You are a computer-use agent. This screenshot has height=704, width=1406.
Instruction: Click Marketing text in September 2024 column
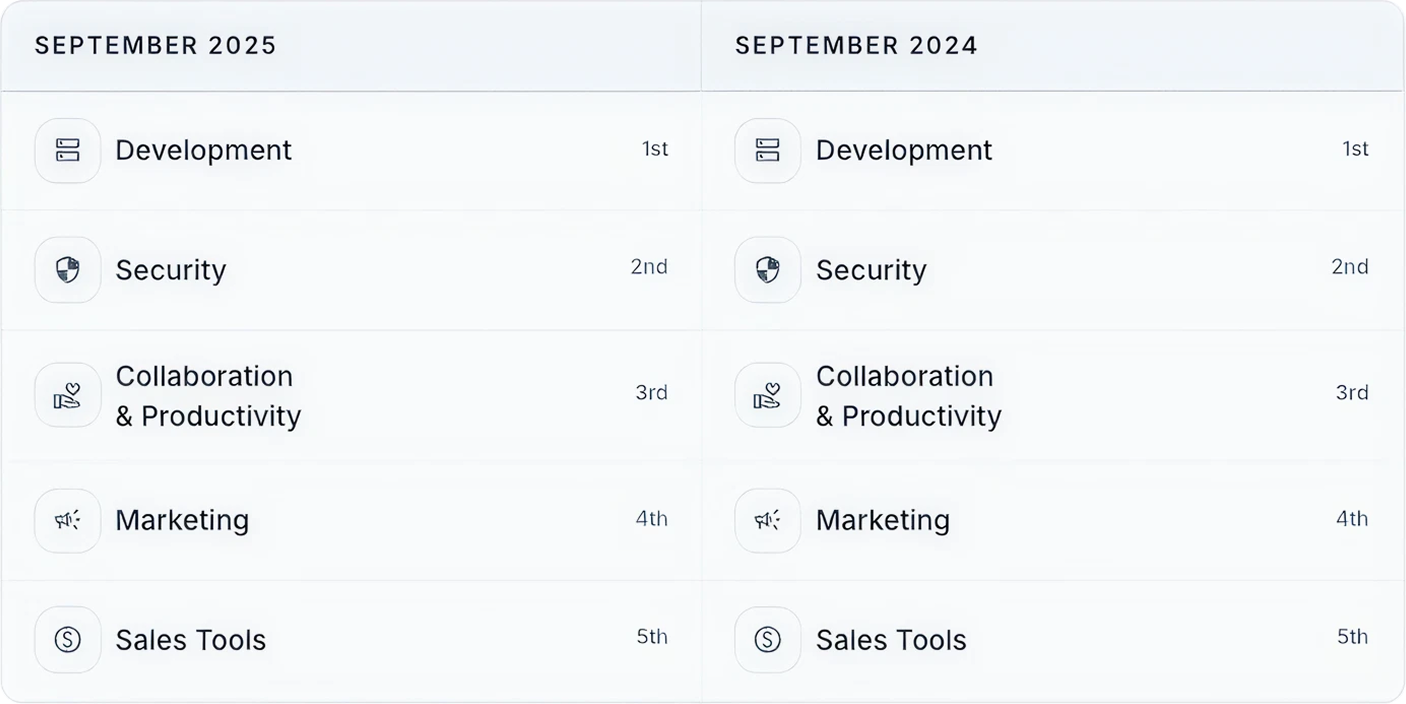[882, 520]
